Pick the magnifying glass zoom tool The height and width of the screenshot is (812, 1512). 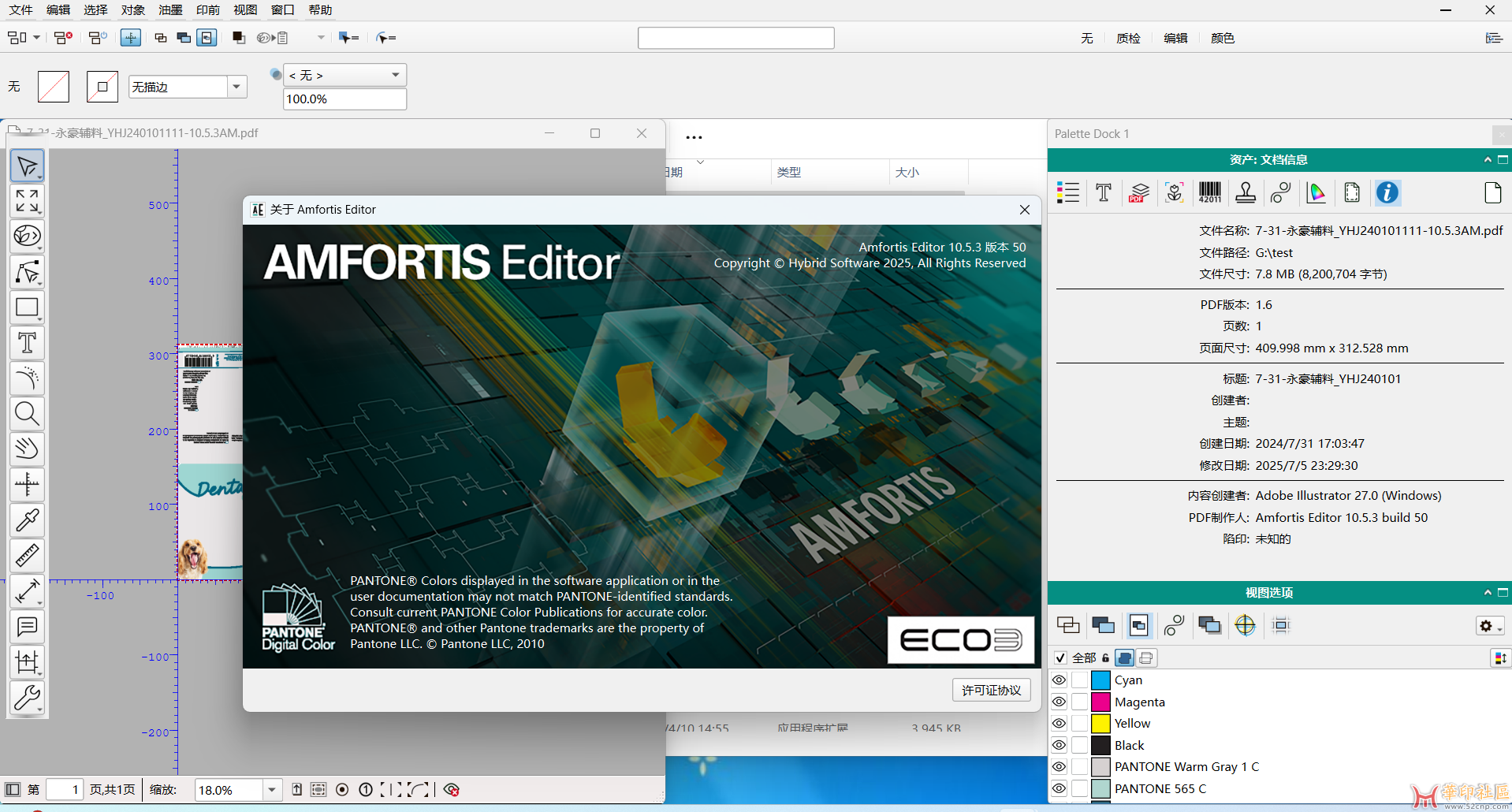(27, 413)
